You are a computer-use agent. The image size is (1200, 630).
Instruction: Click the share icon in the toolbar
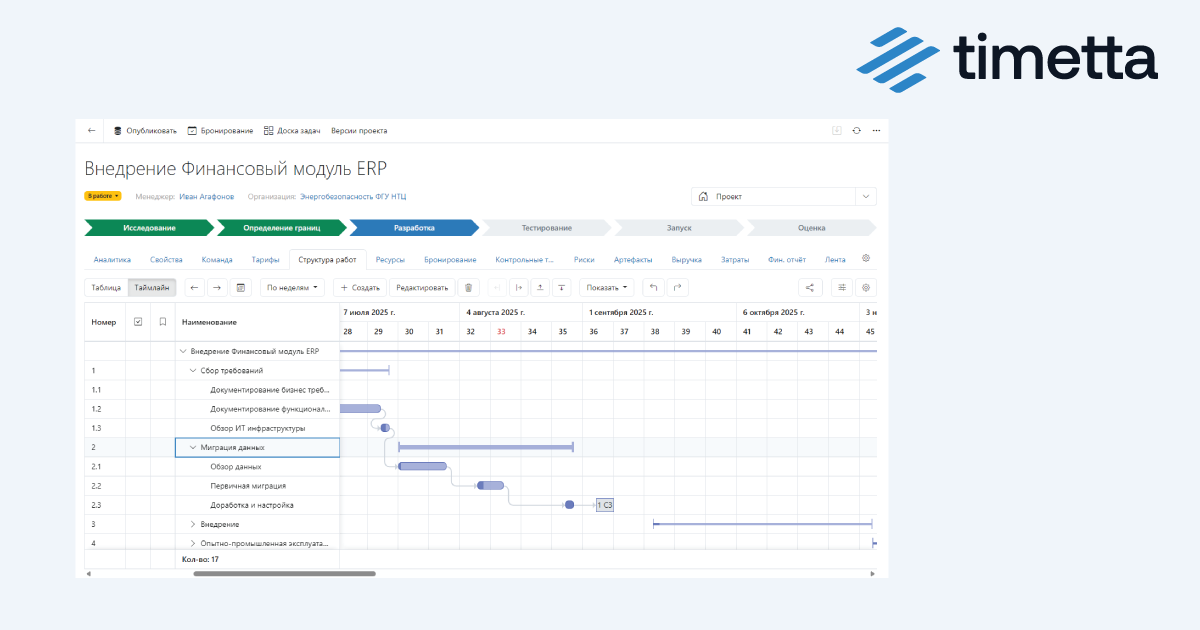[810, 288]
